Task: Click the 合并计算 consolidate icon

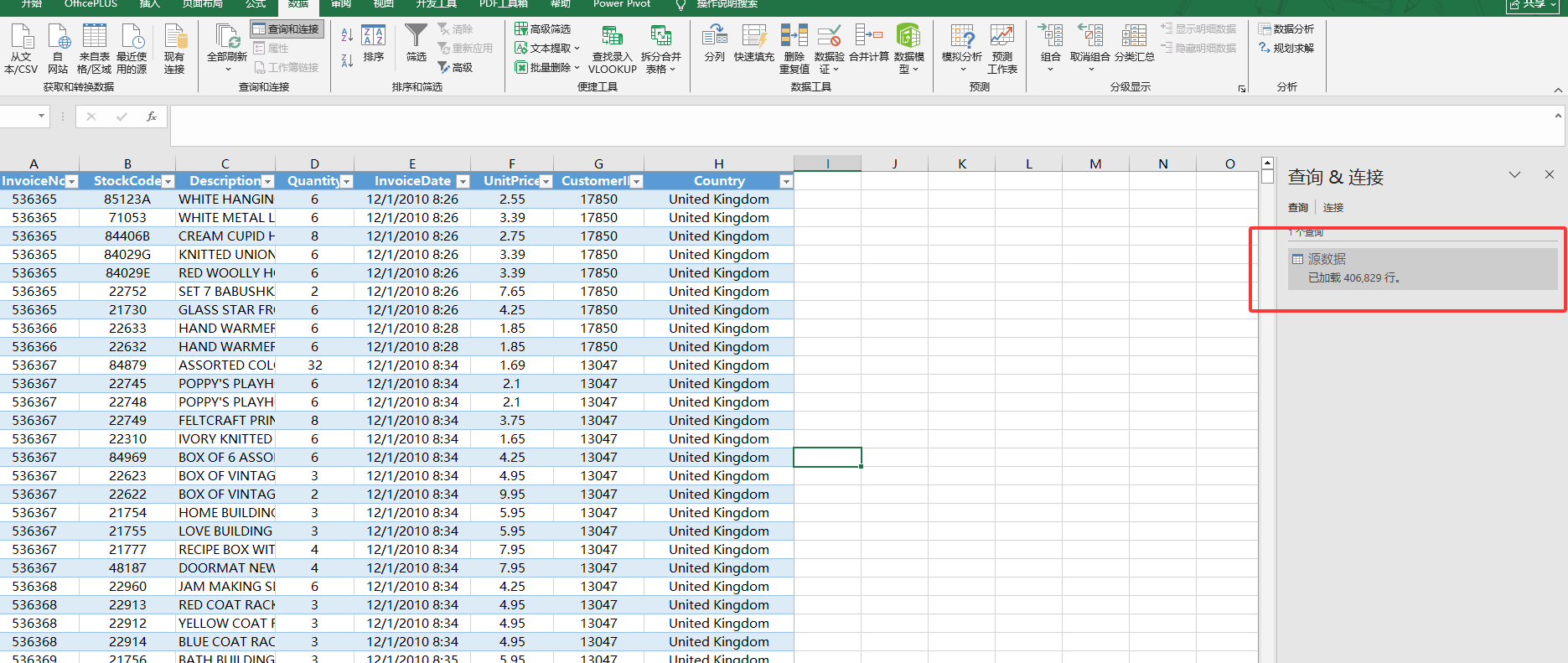Action: click(x=869, y=44)
